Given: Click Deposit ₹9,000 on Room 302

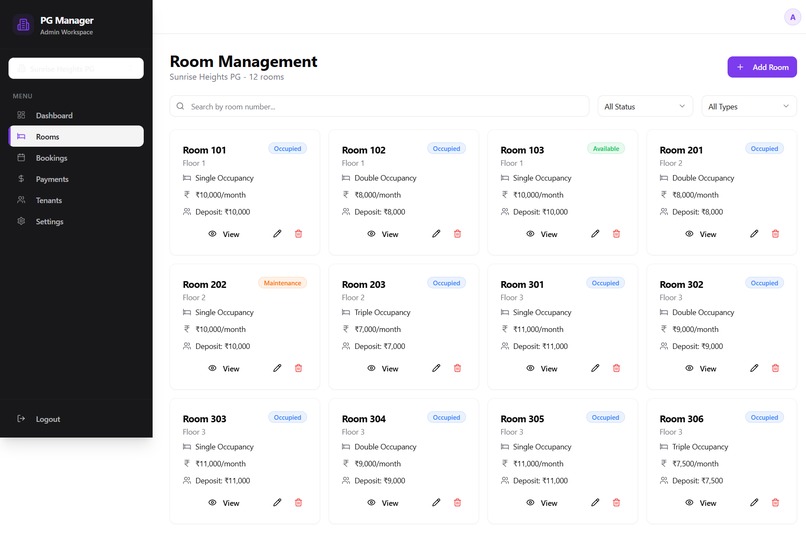Looking at the screenshot, I should [x=697, y=346].
